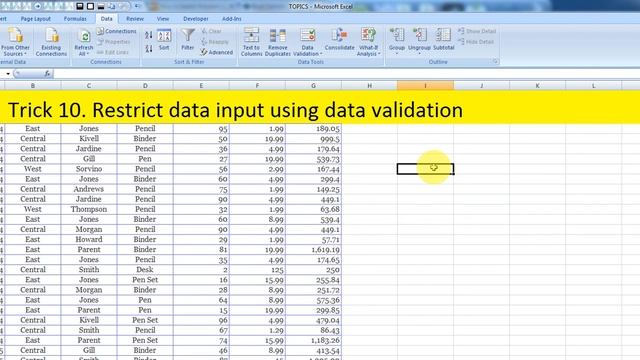This screenshot has width=640, height=360.
Task: Click the insert function fx button
Action: pyautogui.click(x=47, y=74)
